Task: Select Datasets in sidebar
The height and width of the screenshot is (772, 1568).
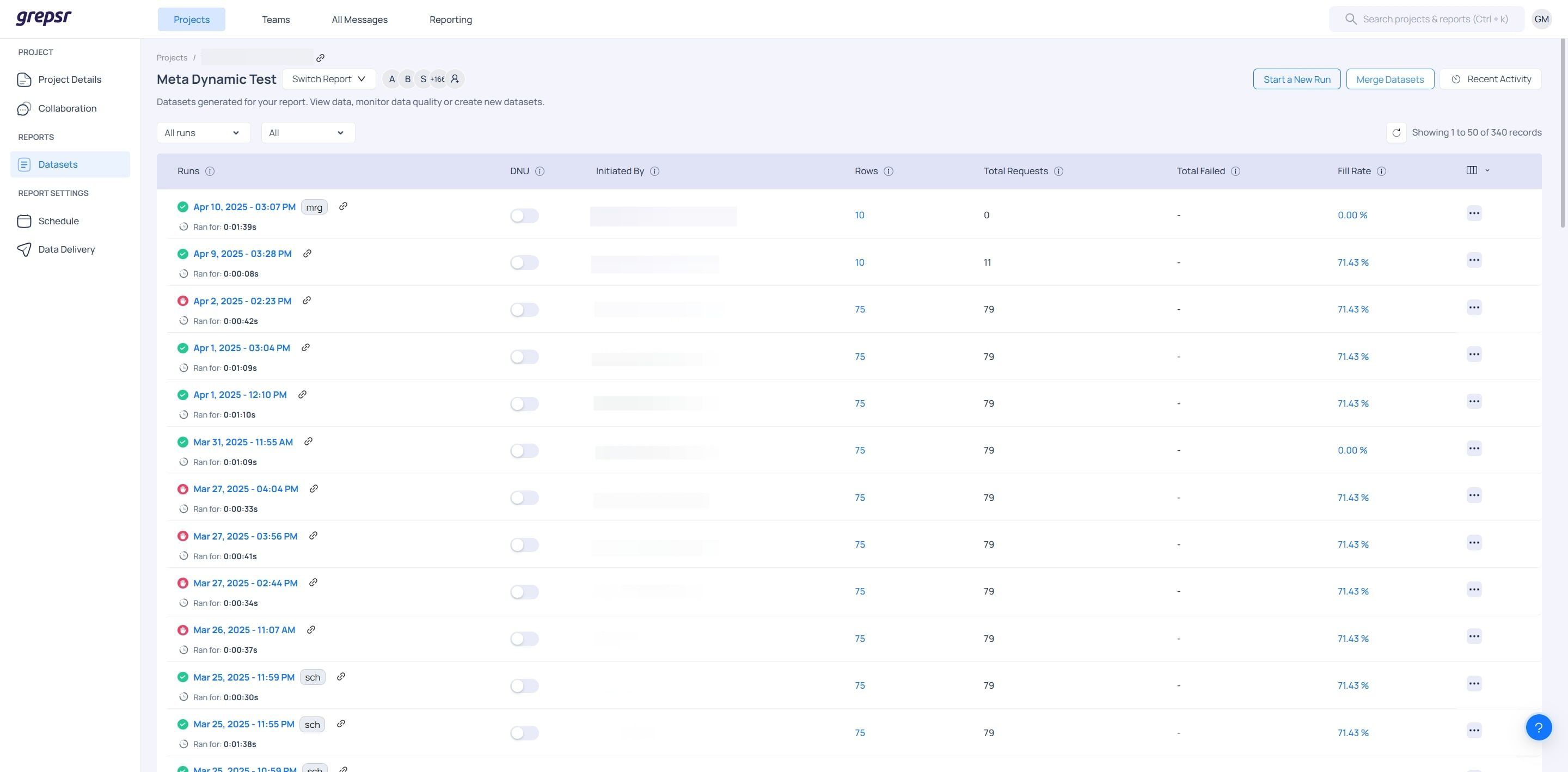Action: 70,164
